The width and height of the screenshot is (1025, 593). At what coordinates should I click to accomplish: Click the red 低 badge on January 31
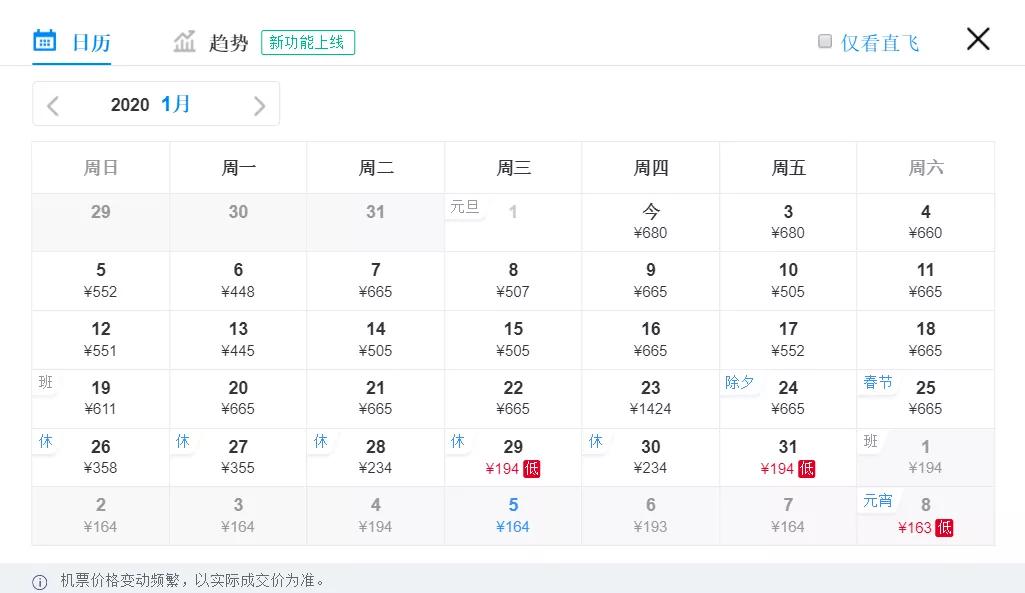pyautogui.click(x=807, y=469)
